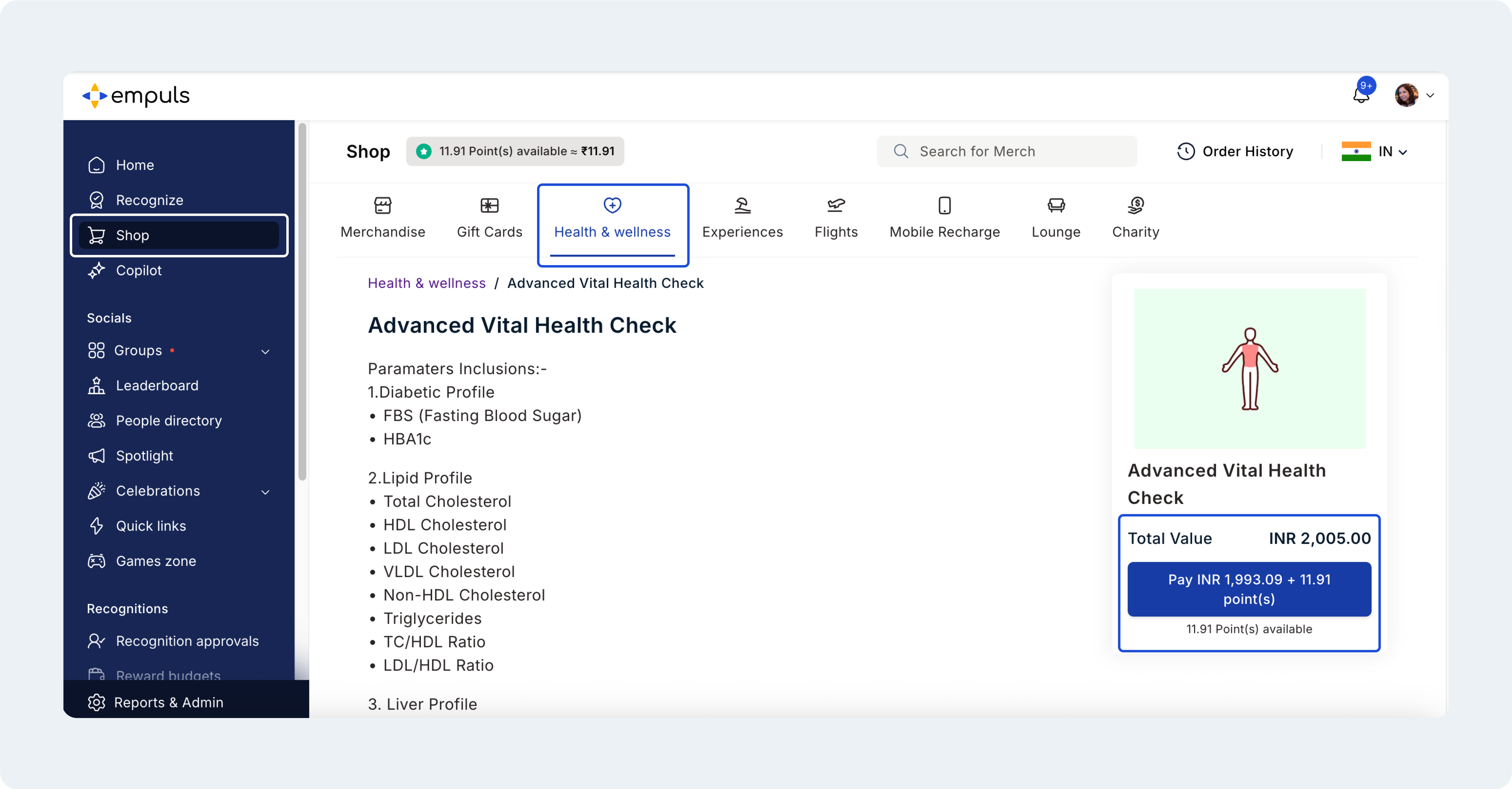The width and height of the screenshot is (1512, 789).
Task: Click the Shop cart icon
Action: pyautogui.click(x=96, y=235)
